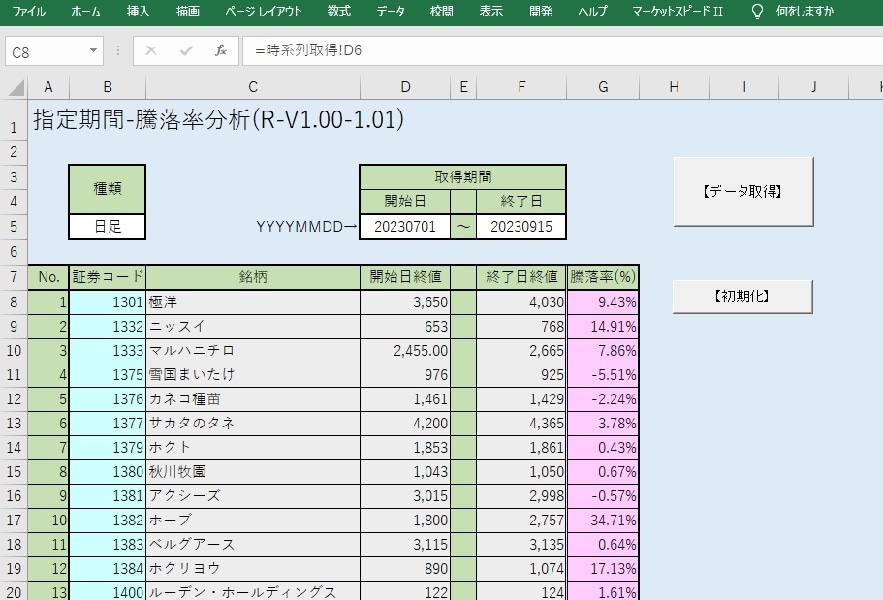
Task: Select the サカタのタネ cell
Action: click(253, 423)
